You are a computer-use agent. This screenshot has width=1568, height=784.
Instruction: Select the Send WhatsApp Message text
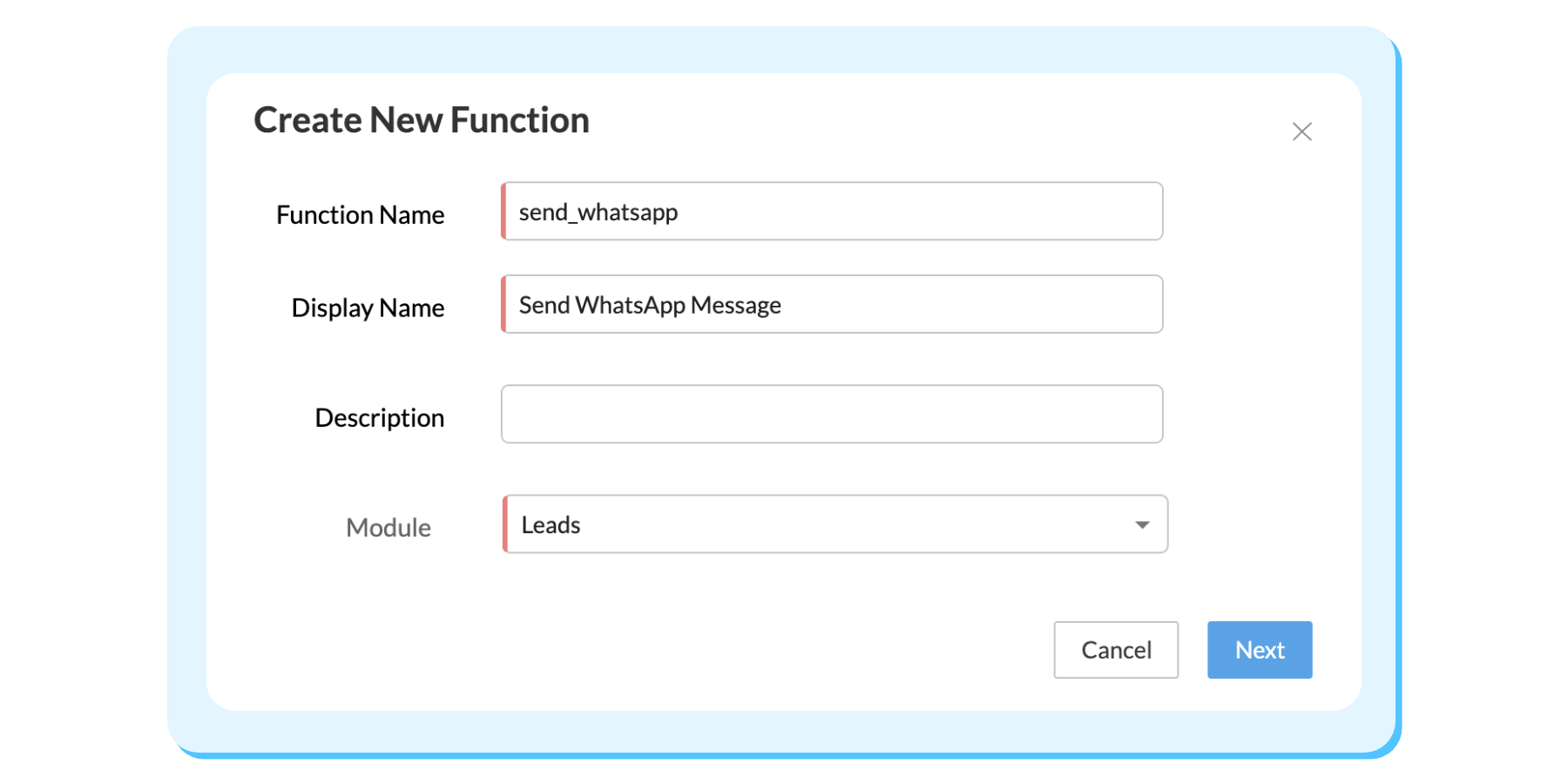pos(649,304)
